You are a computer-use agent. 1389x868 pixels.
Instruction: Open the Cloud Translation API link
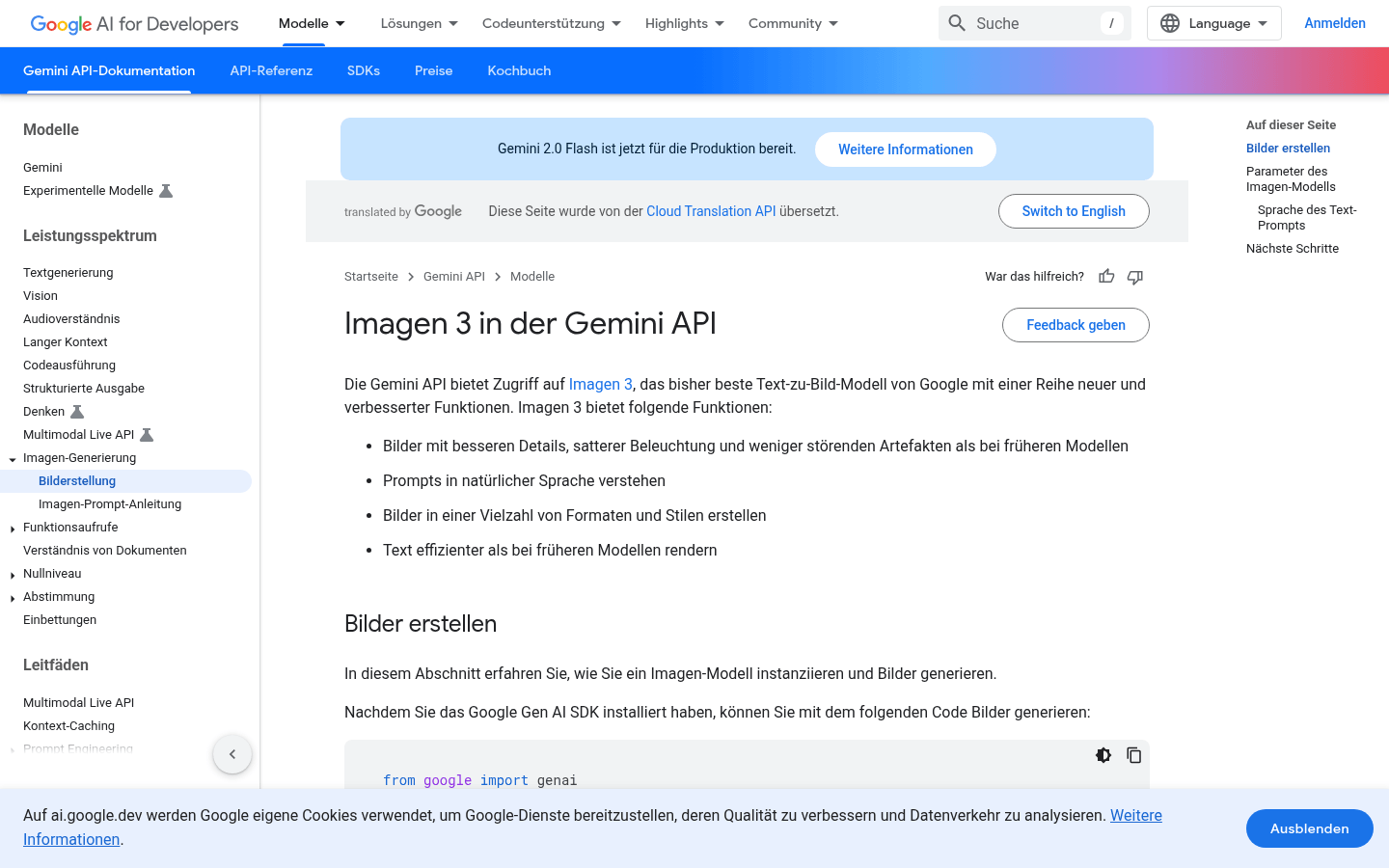click(x=711, y=211)
